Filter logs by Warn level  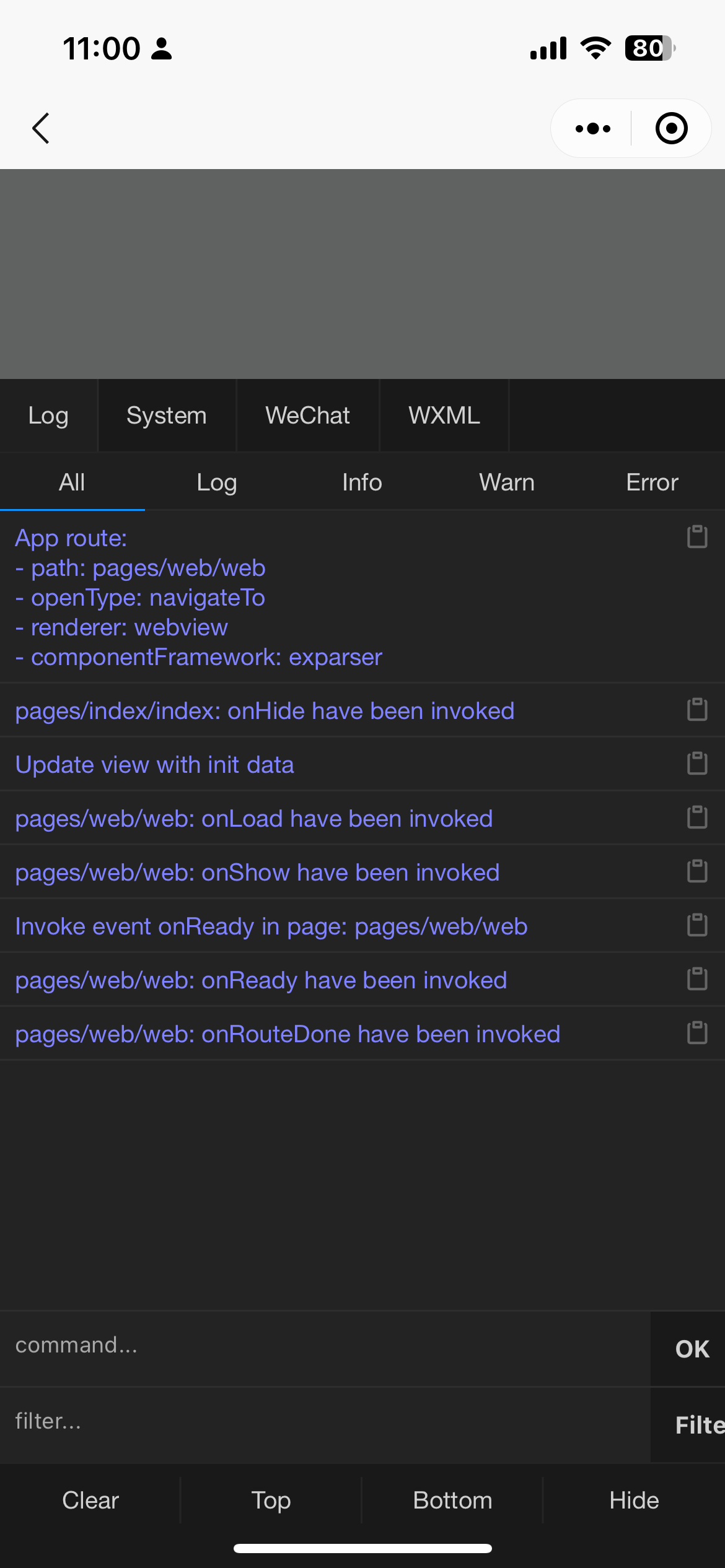pos(507,482)
